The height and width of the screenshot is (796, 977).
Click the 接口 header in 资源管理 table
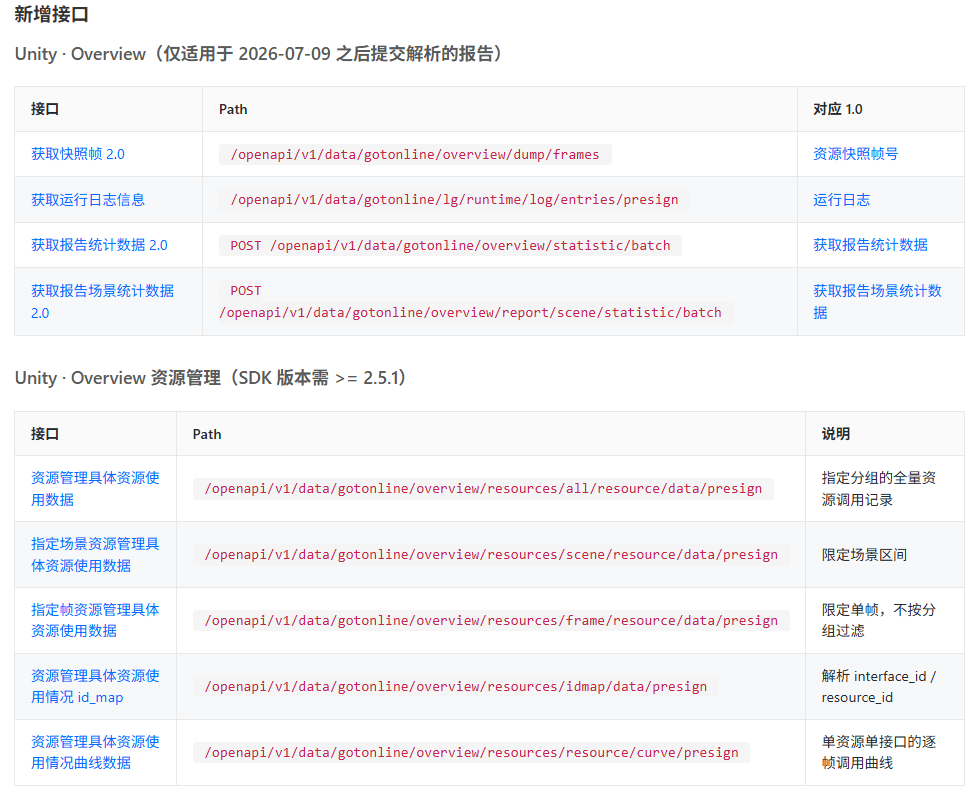45,434
